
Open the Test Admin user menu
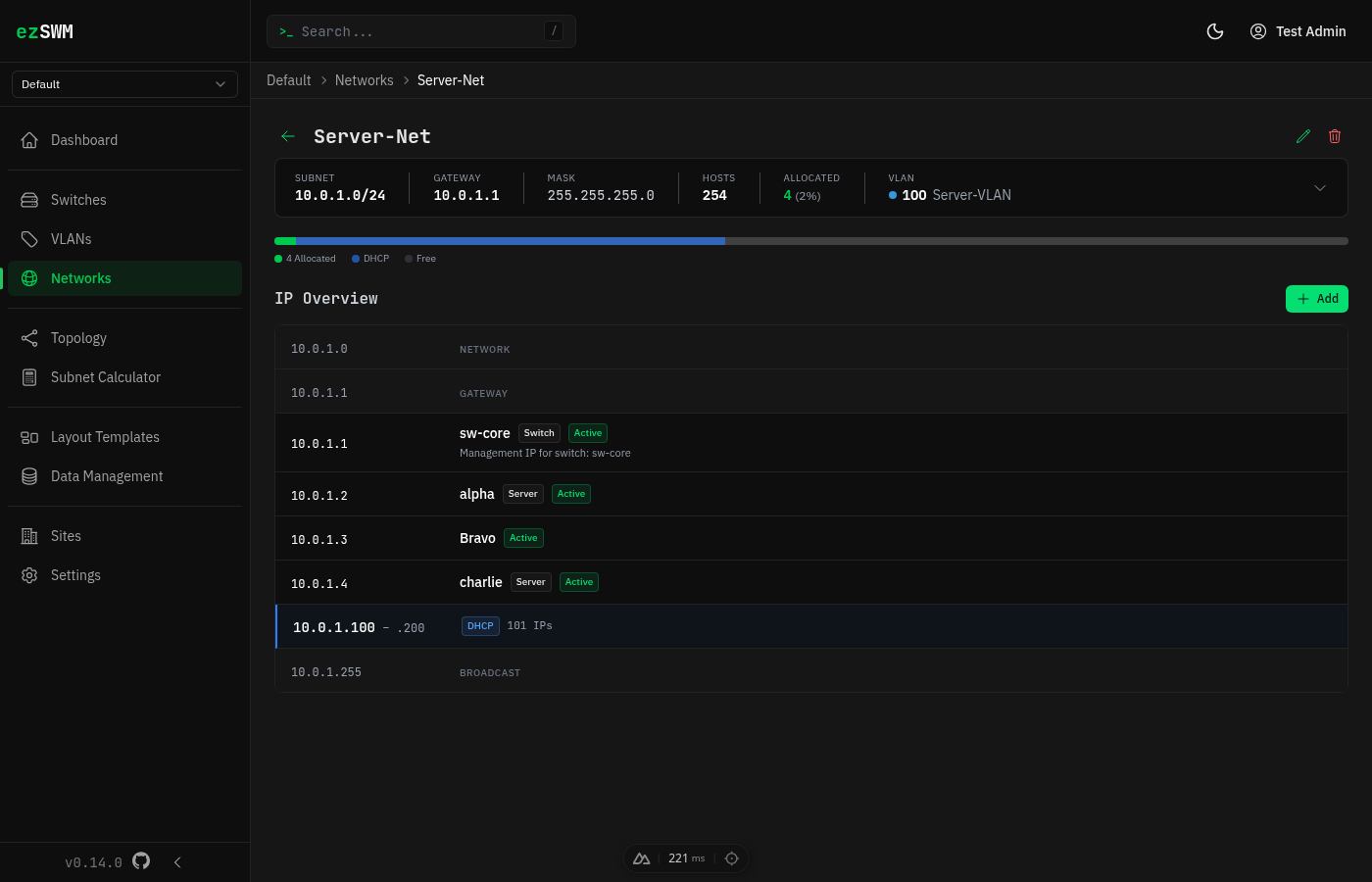[x=1298, y=31]
